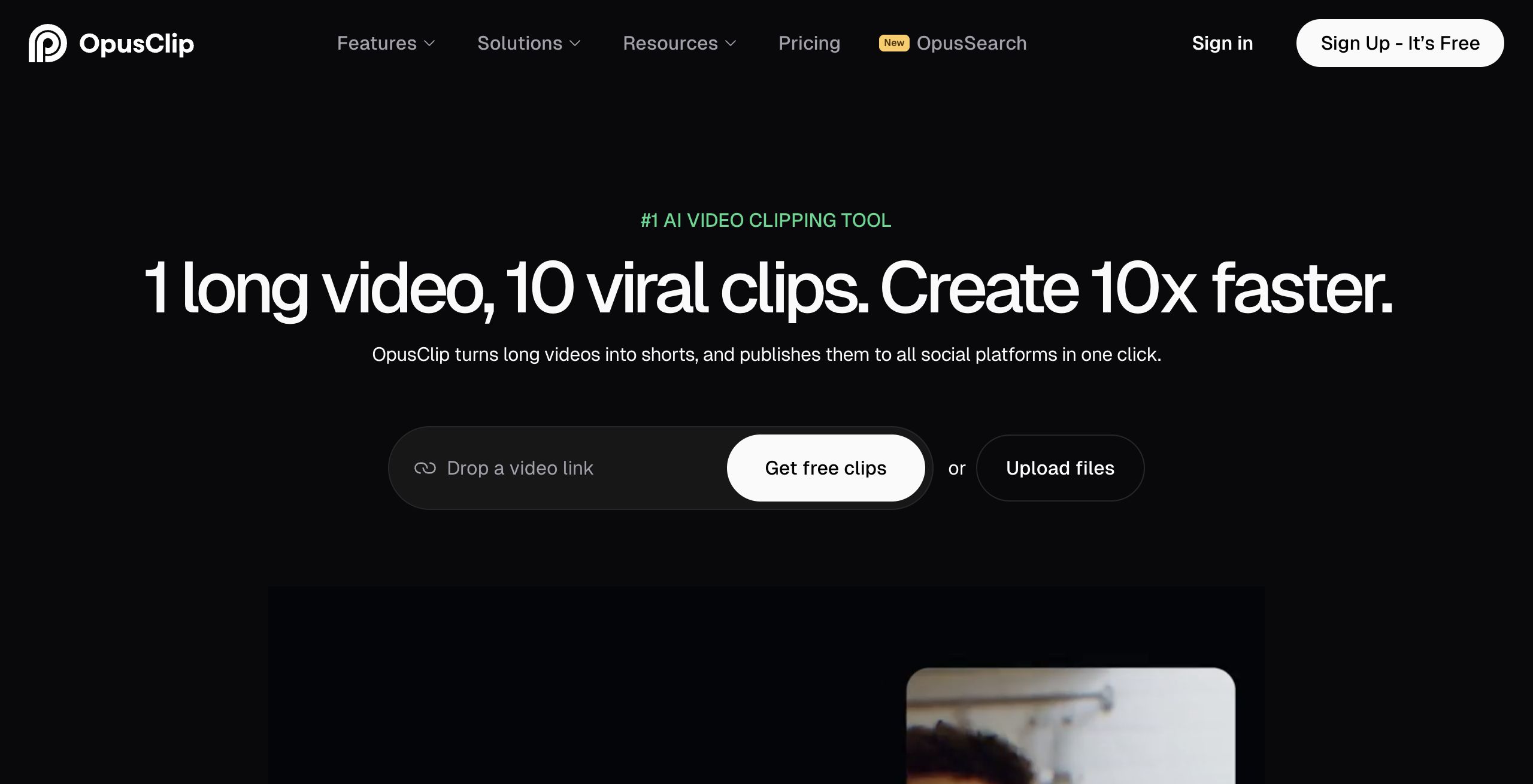Screen dimensions: 1533x784
Task: Open the Solutions menu
Action: [x=519, y=43]
